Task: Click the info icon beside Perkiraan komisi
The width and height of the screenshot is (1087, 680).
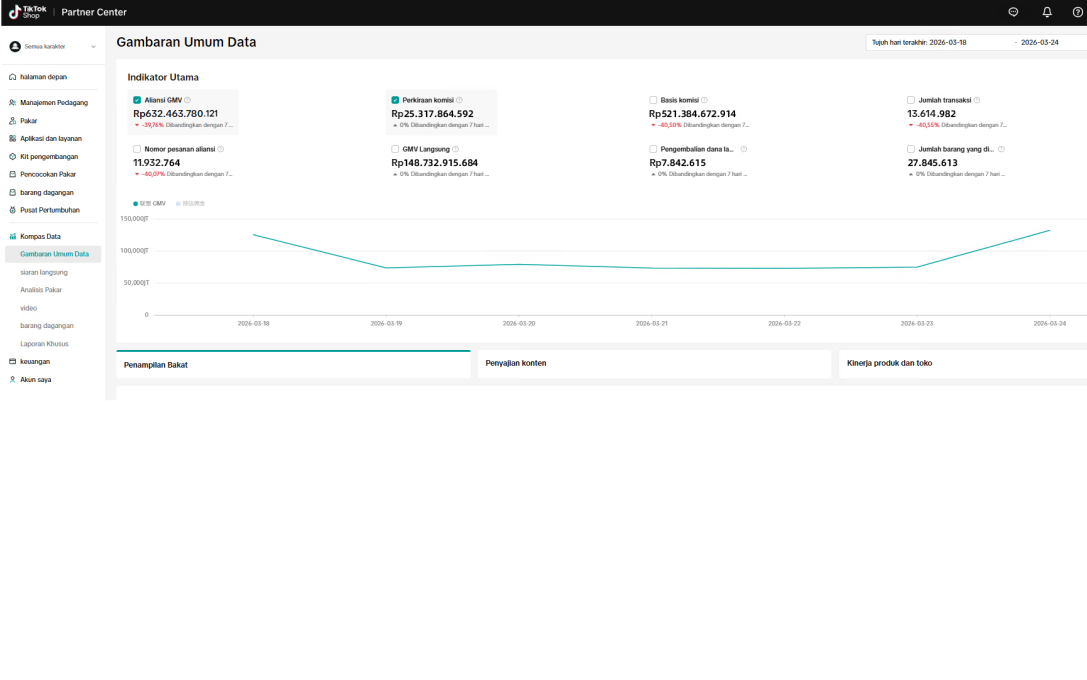Action: tap(459, 100)
